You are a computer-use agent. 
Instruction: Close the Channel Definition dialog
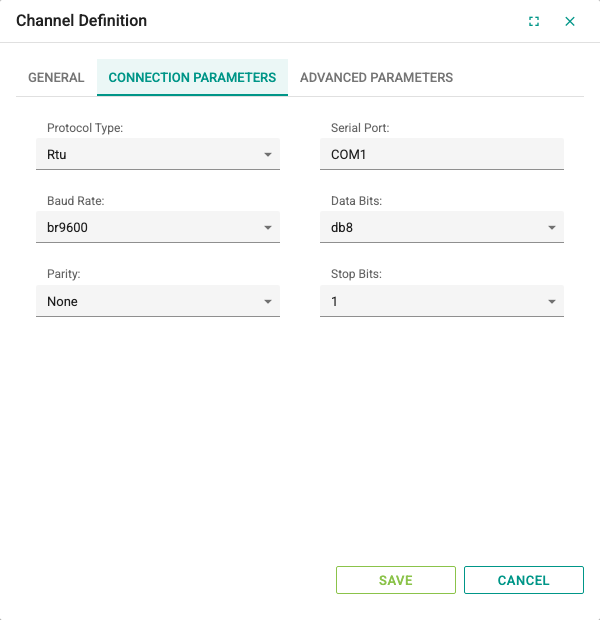tap(570, 21)
